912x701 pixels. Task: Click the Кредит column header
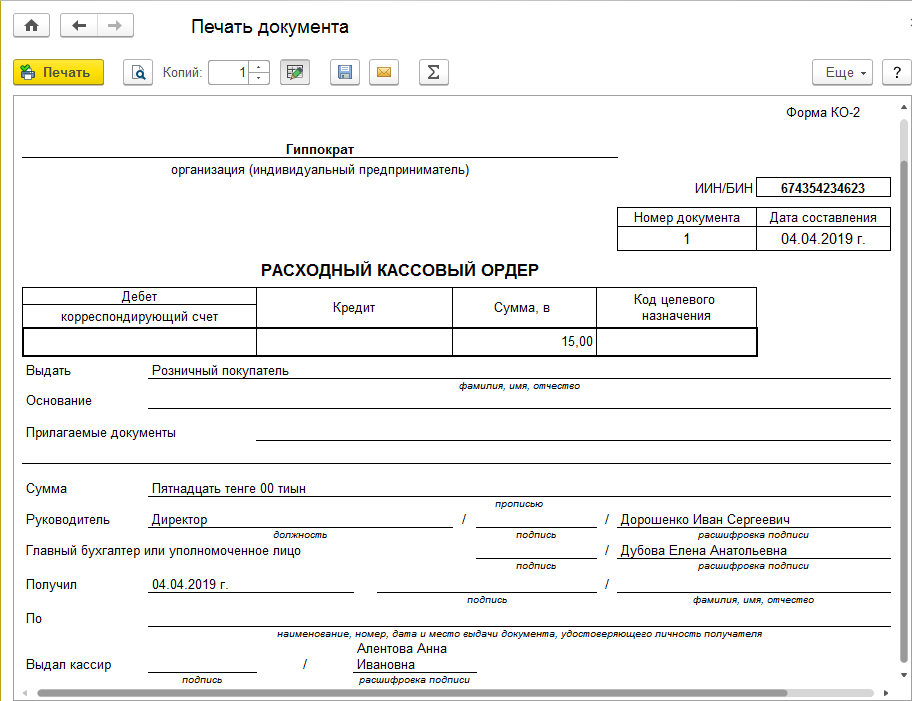[354, 308]
